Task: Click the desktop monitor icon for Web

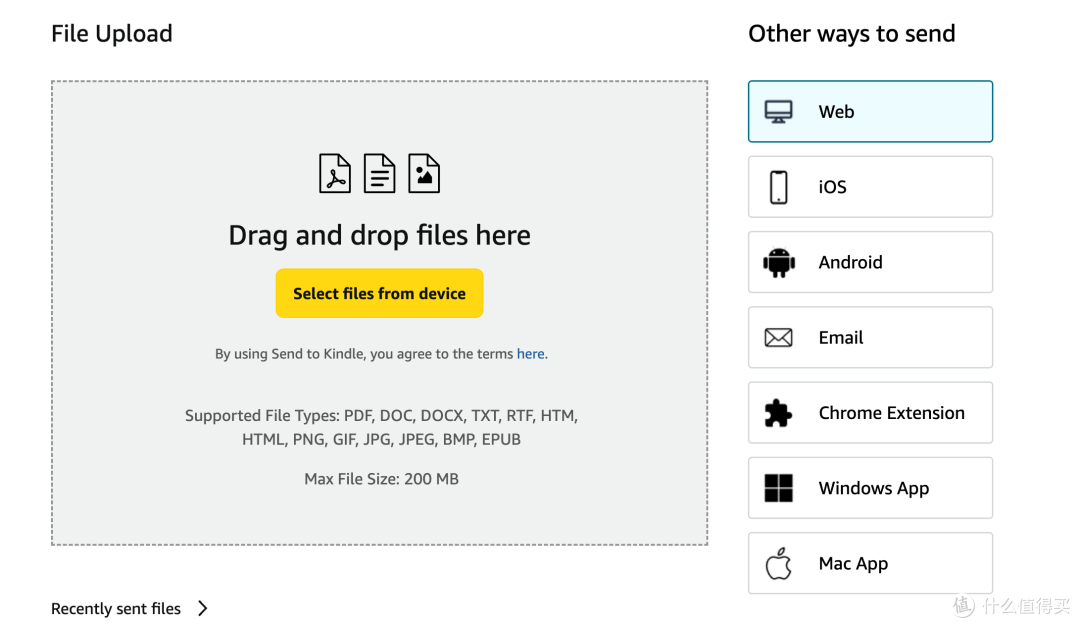Action: coord(778,112)
